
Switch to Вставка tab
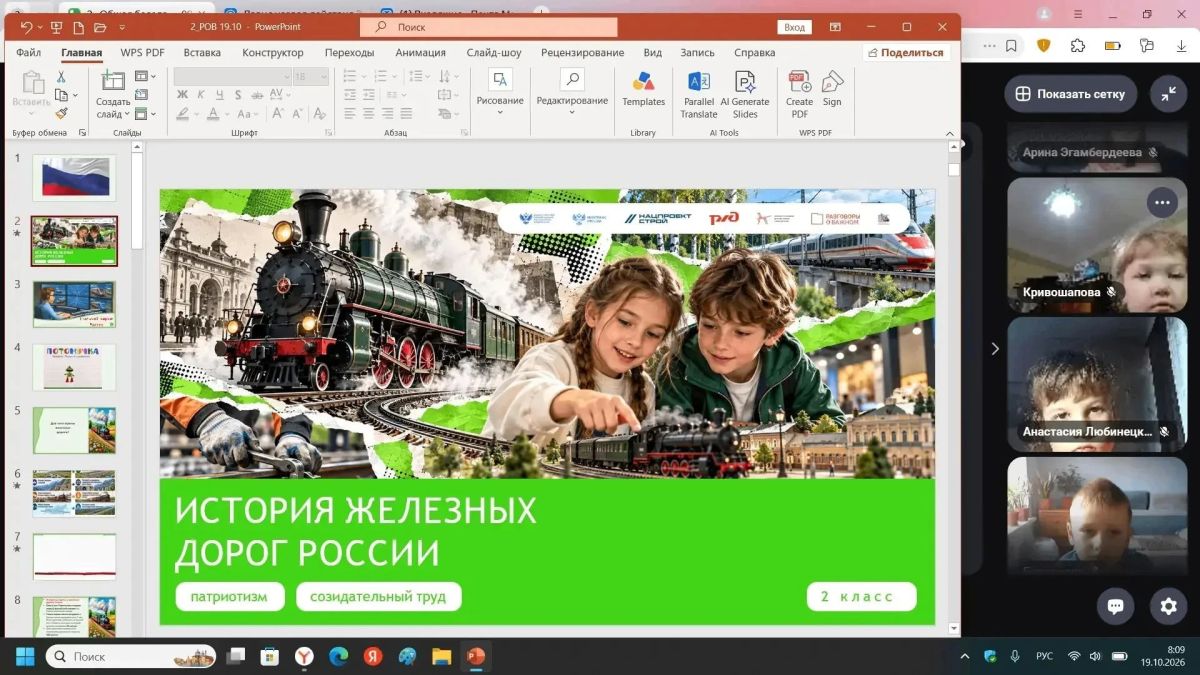[202, 53]
